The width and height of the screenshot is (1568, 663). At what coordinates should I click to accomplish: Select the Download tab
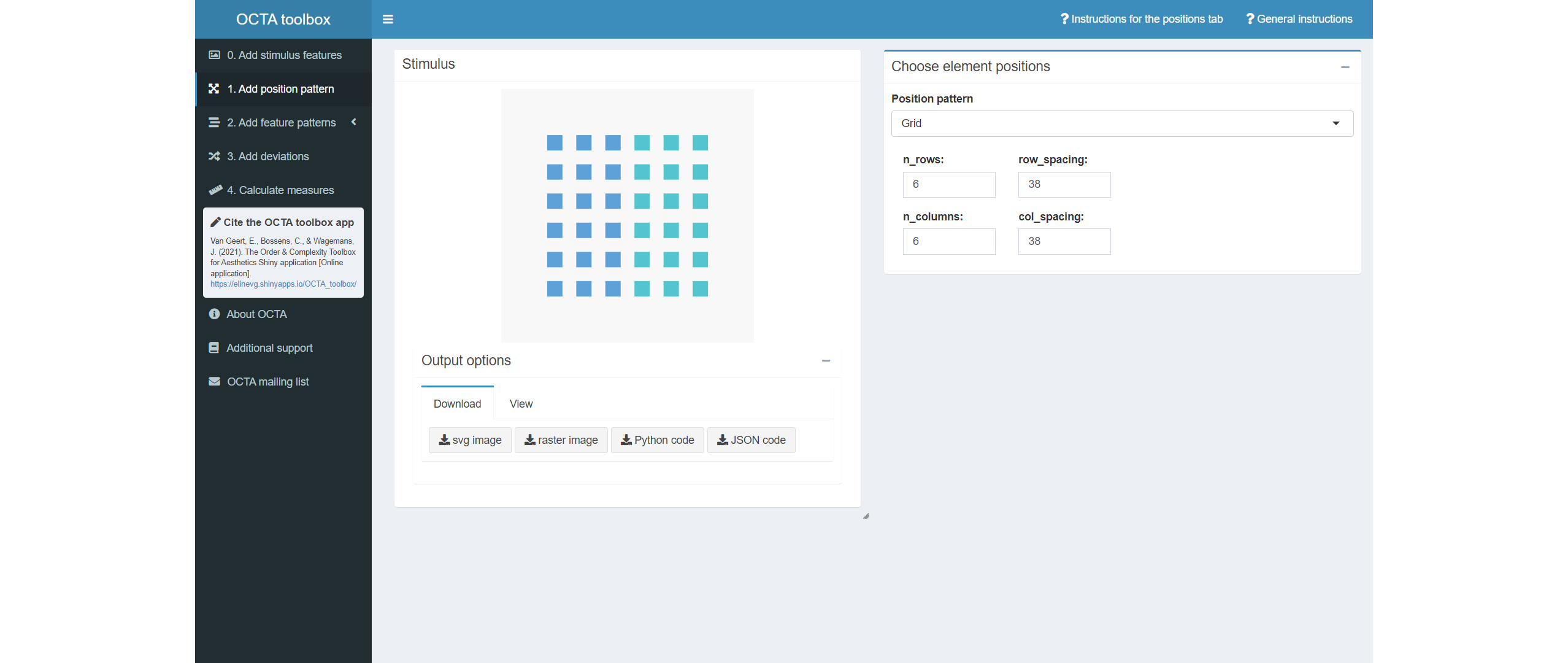point(457,404)
